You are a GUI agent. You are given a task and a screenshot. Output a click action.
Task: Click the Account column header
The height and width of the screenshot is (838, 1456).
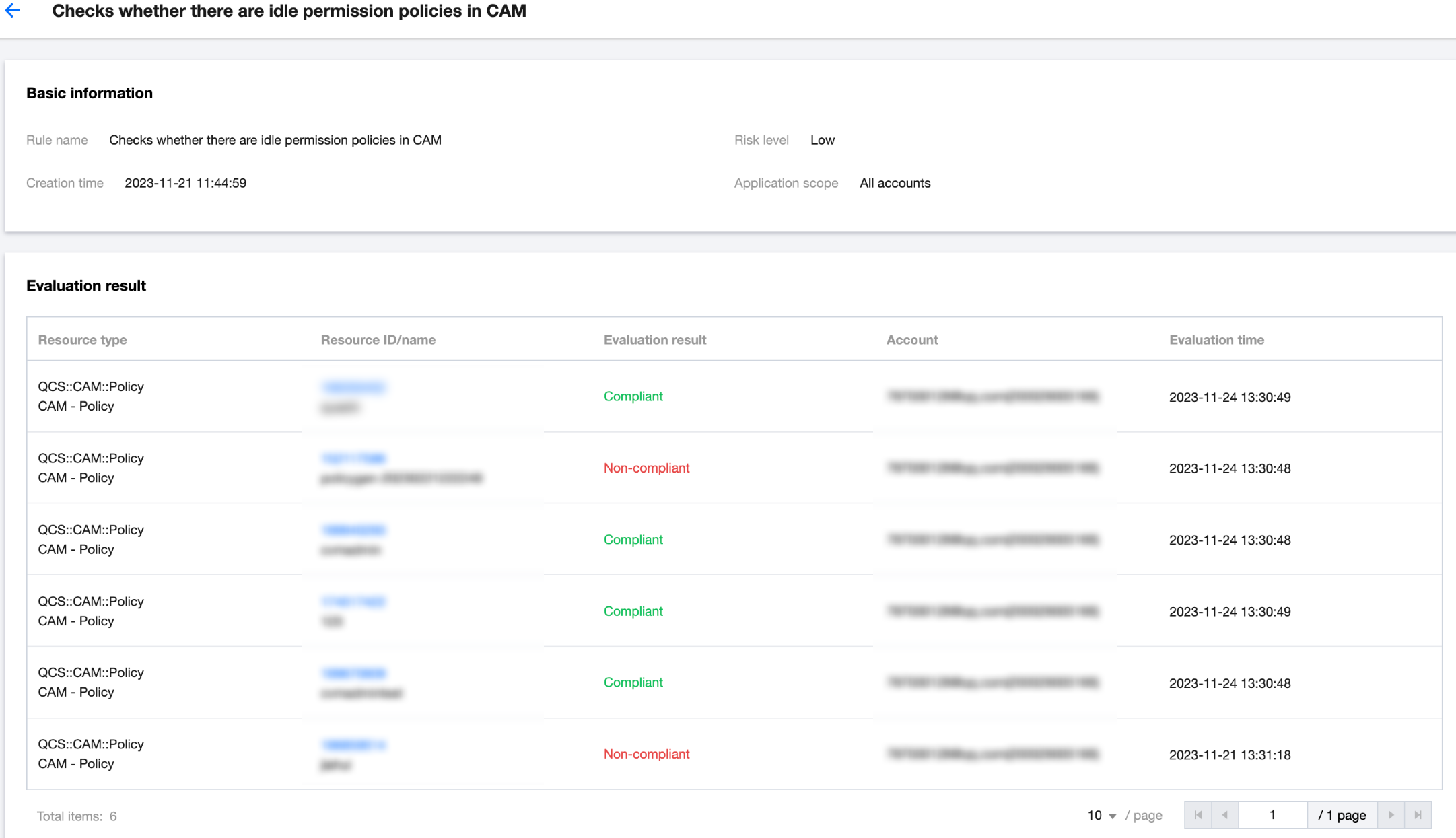(911, 340)
